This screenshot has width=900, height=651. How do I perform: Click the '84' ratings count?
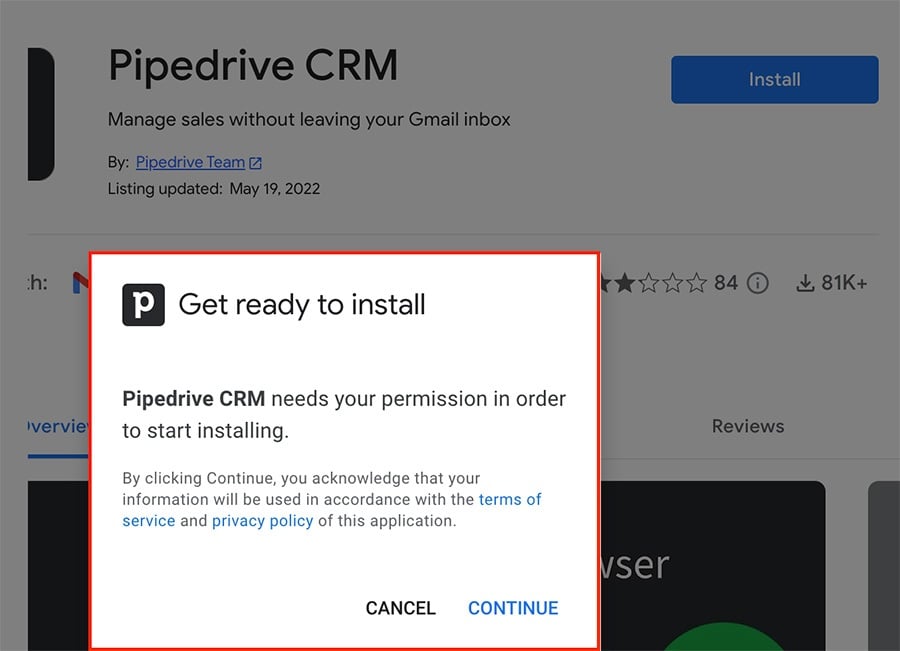pos(728,283)
